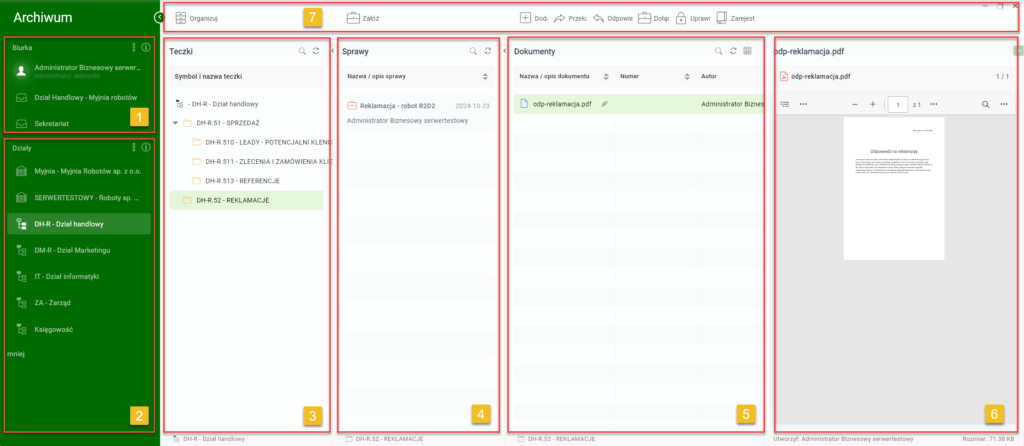The width and height of the screenshot is (1024, 446).
Task: Select SERWERTESTOWY - Roboty department
Action: click(79, 197)
